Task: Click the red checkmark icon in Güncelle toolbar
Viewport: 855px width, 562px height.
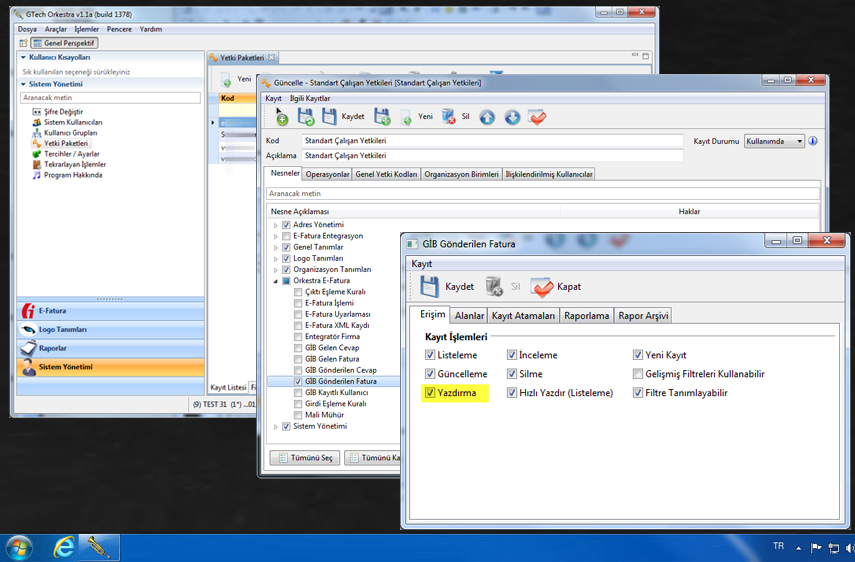Action: (537, 117)
